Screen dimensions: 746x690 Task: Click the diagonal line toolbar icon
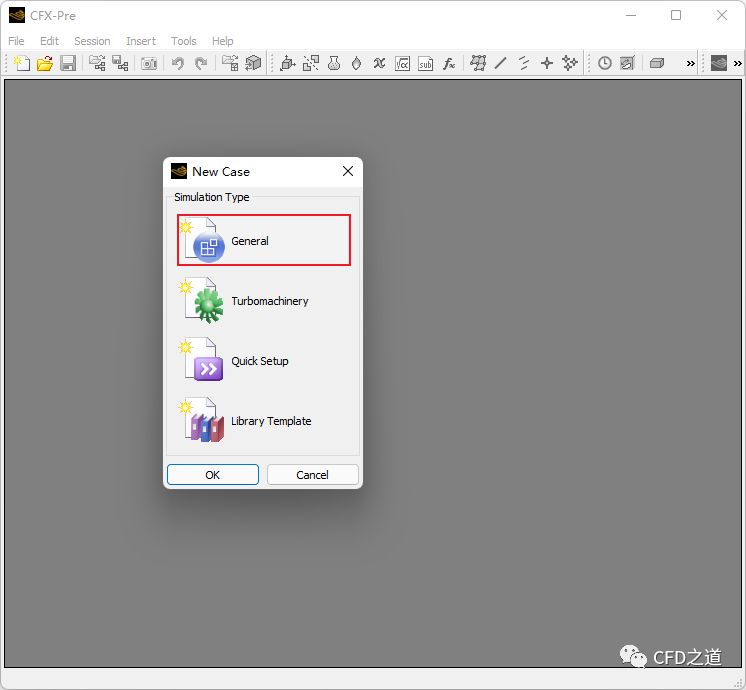click(501, 63)
